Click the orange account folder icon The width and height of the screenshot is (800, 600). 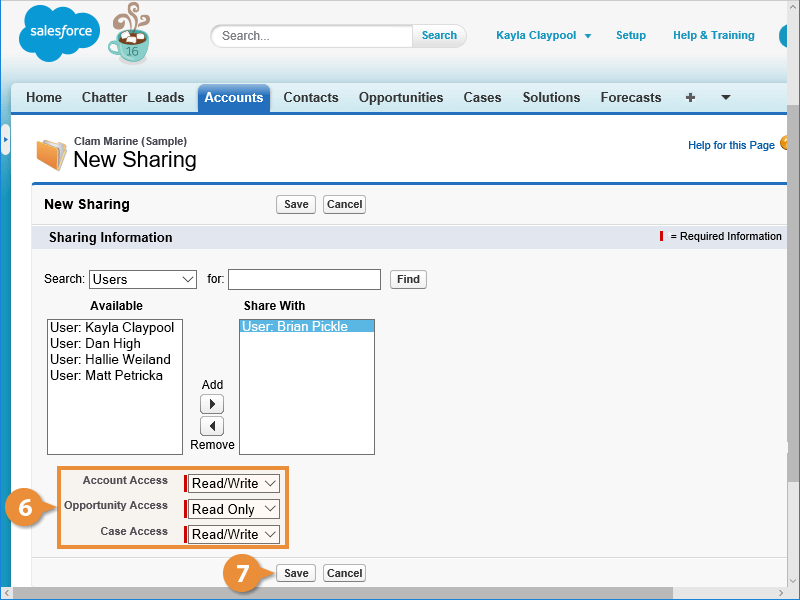[51, 155]
